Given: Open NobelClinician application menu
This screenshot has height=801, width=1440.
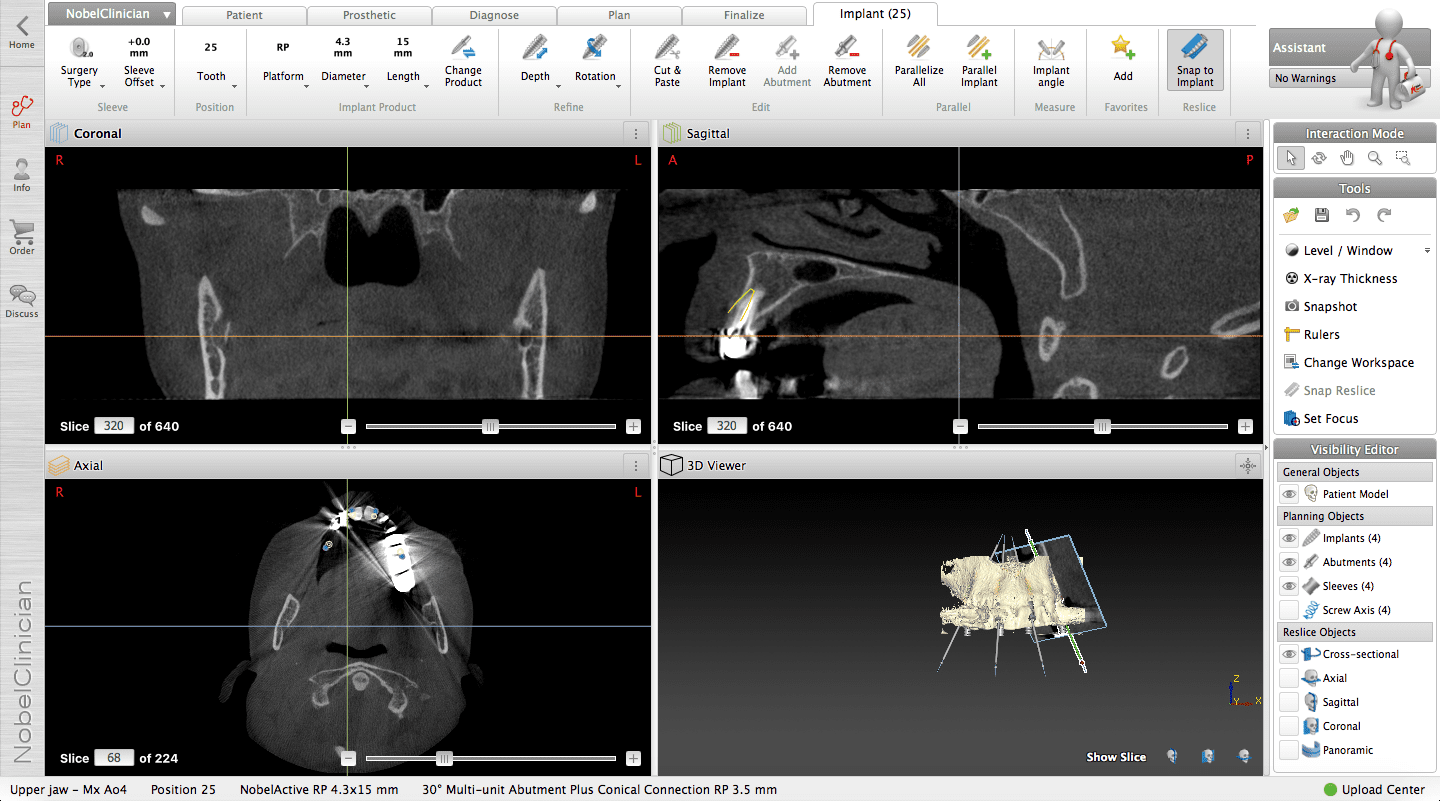Looking at the screenshot, I should [x=112, y=14].
